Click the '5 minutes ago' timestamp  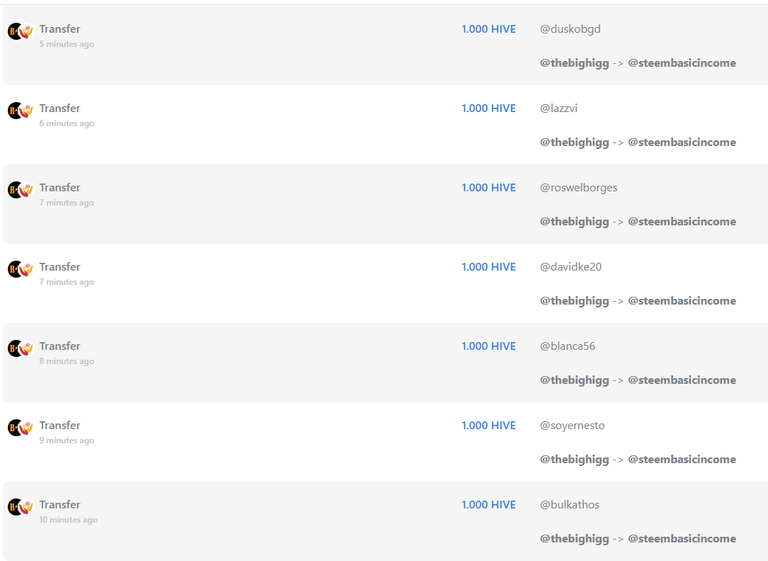pos(67,44)
